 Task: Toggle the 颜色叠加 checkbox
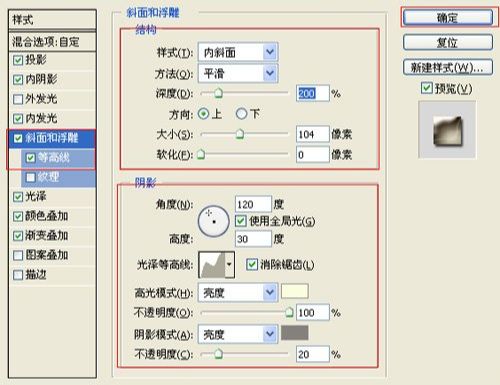(x=18, y=217)
